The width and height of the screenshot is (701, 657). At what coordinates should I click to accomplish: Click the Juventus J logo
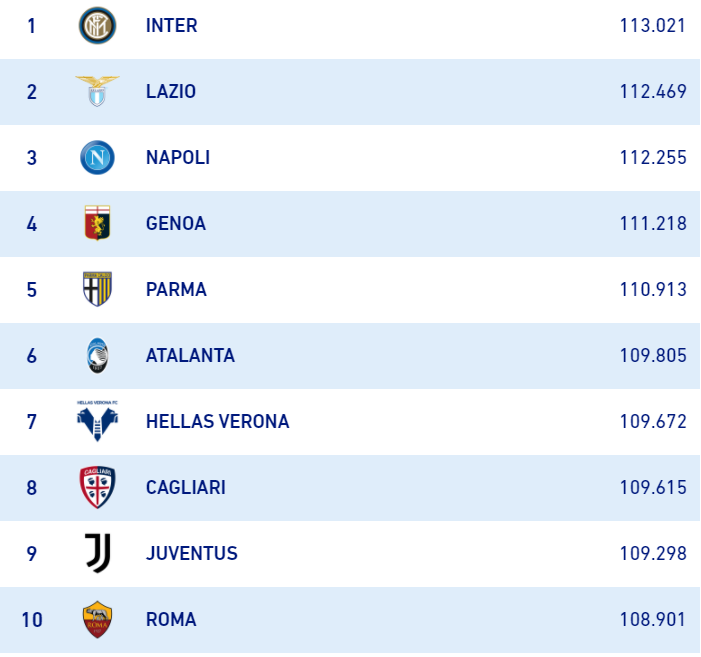point(97,553)
